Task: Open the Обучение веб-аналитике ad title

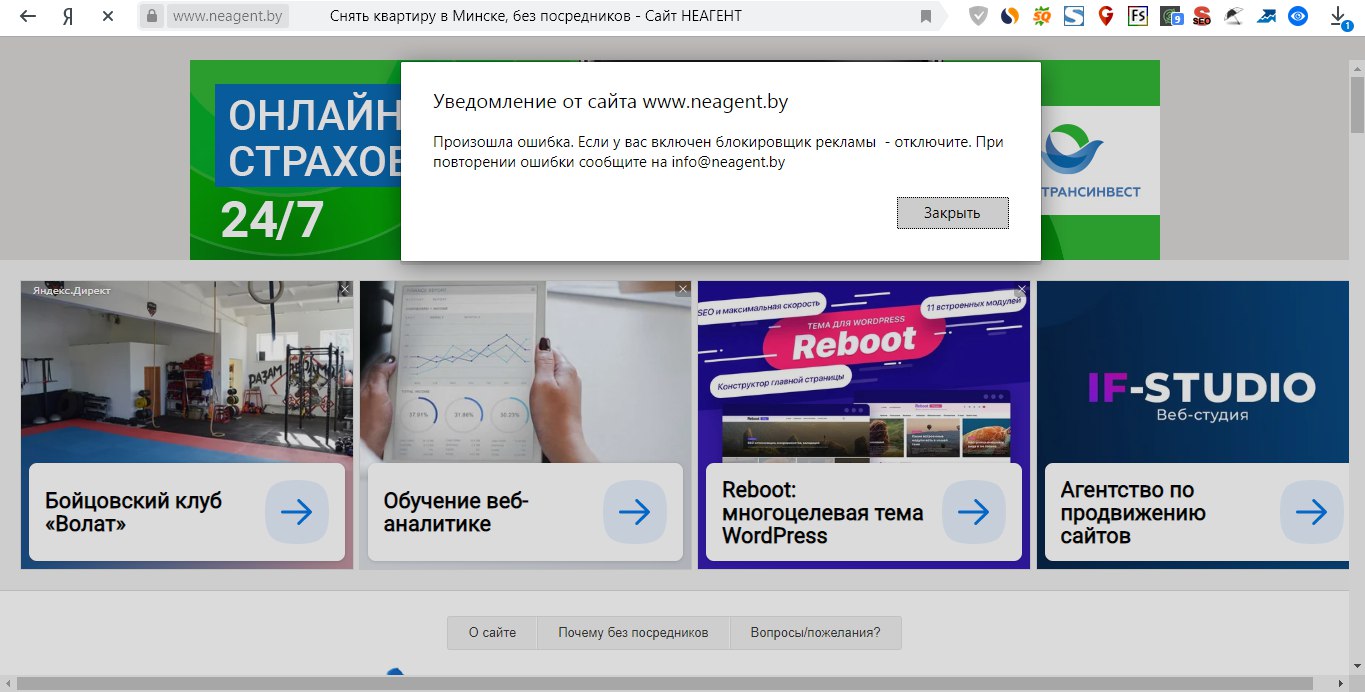Action: [456, 512]
